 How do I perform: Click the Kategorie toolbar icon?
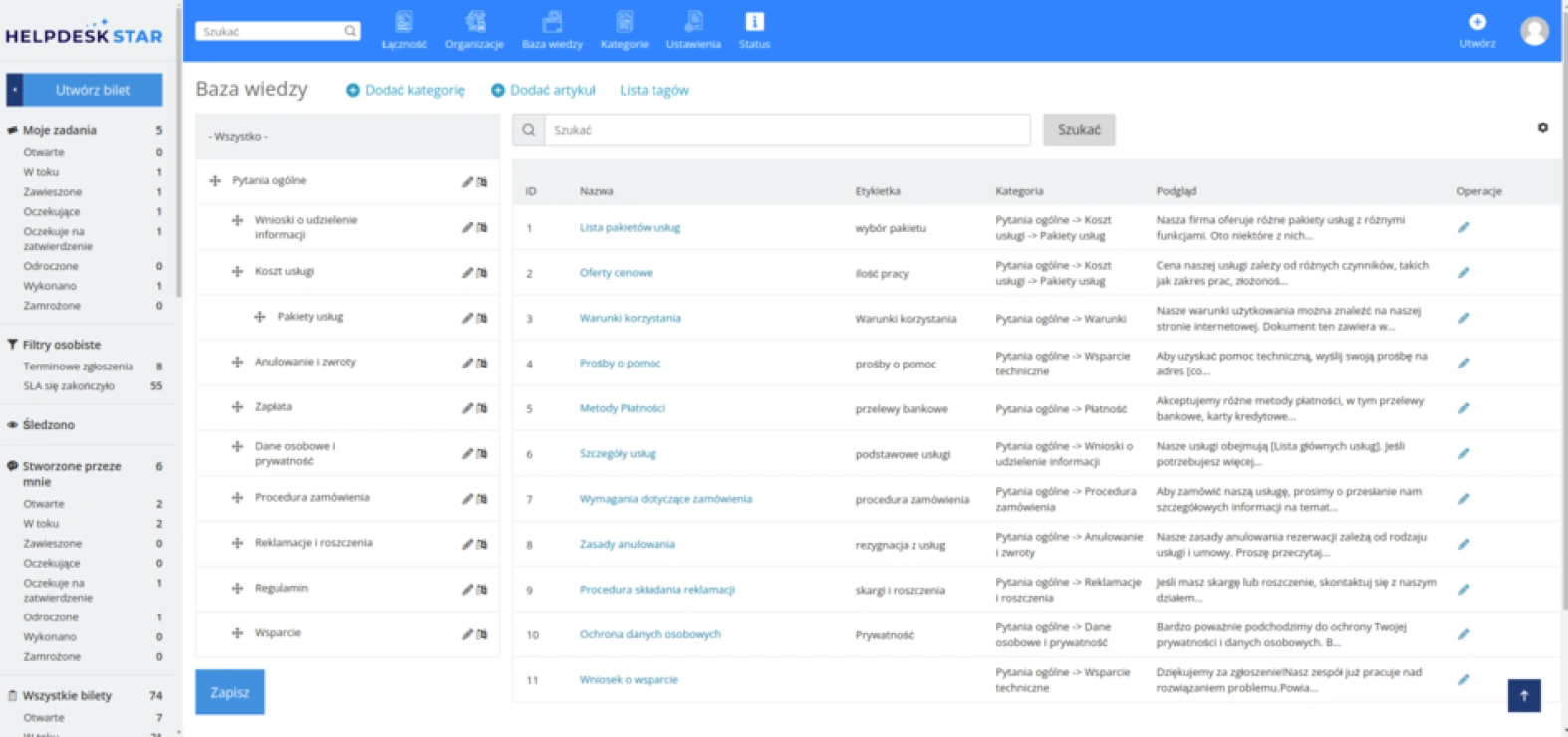(624, 22)
